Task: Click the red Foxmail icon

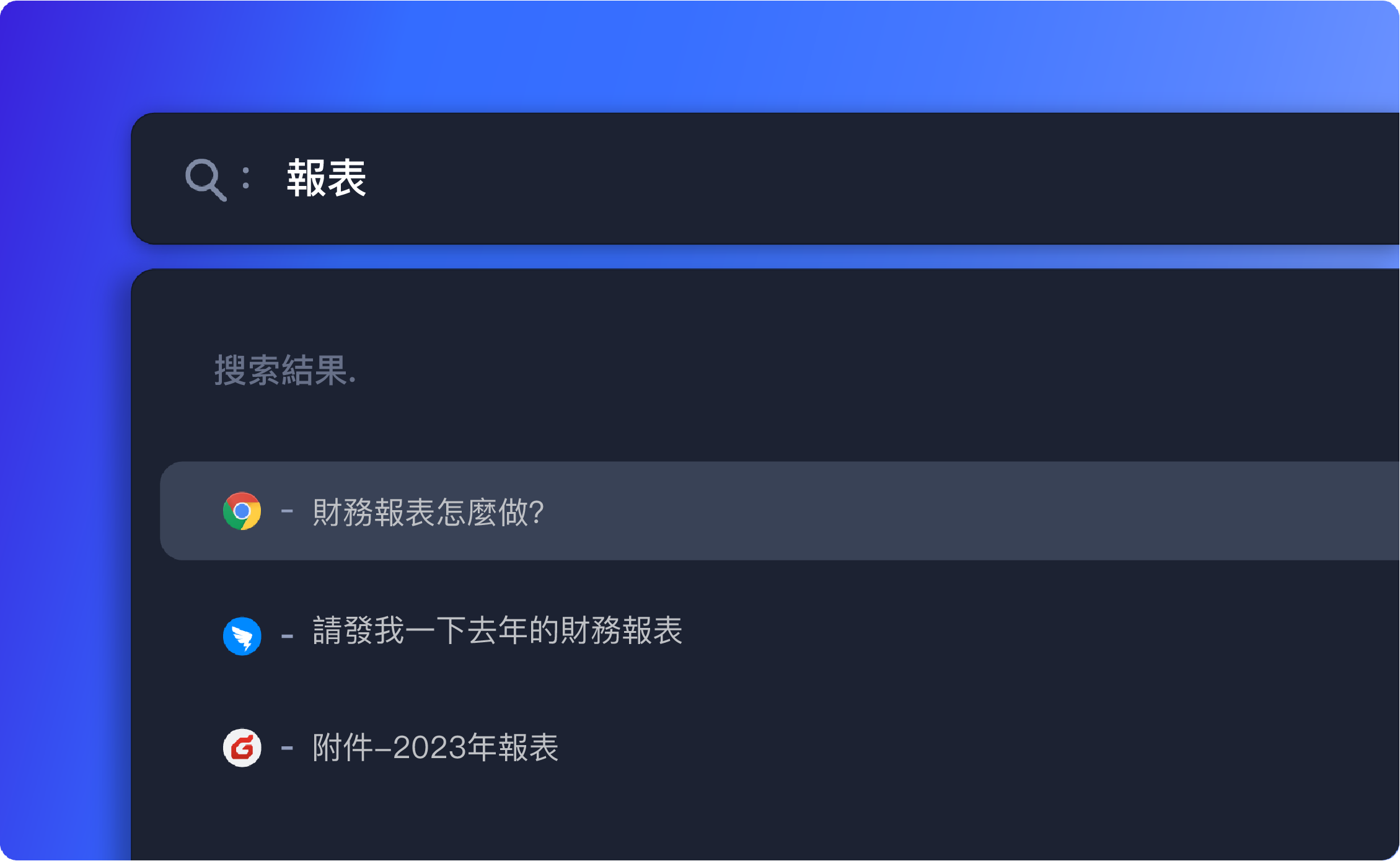Action: (x=242, y=748)
